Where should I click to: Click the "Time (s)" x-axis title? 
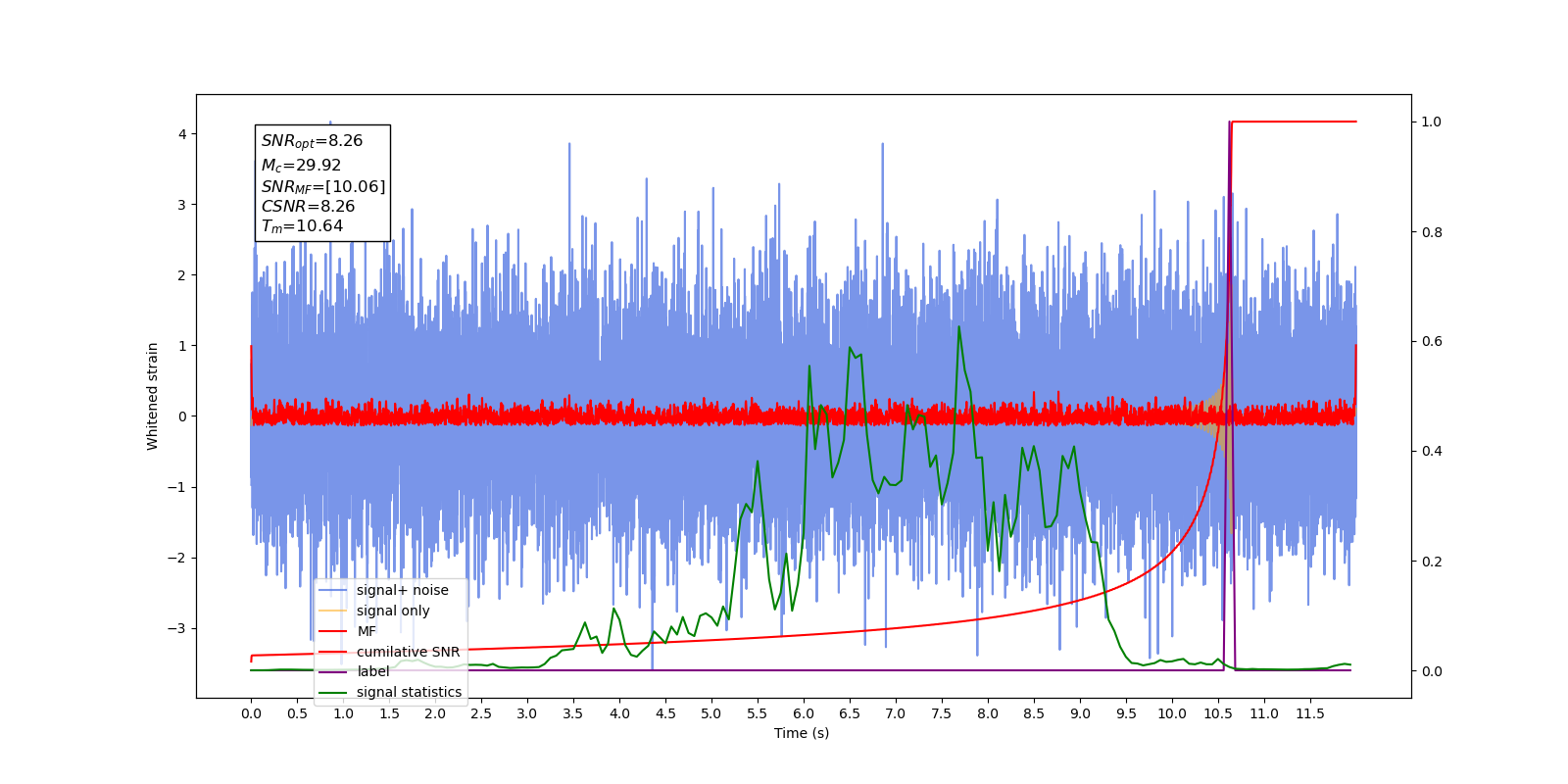[802, 733]
